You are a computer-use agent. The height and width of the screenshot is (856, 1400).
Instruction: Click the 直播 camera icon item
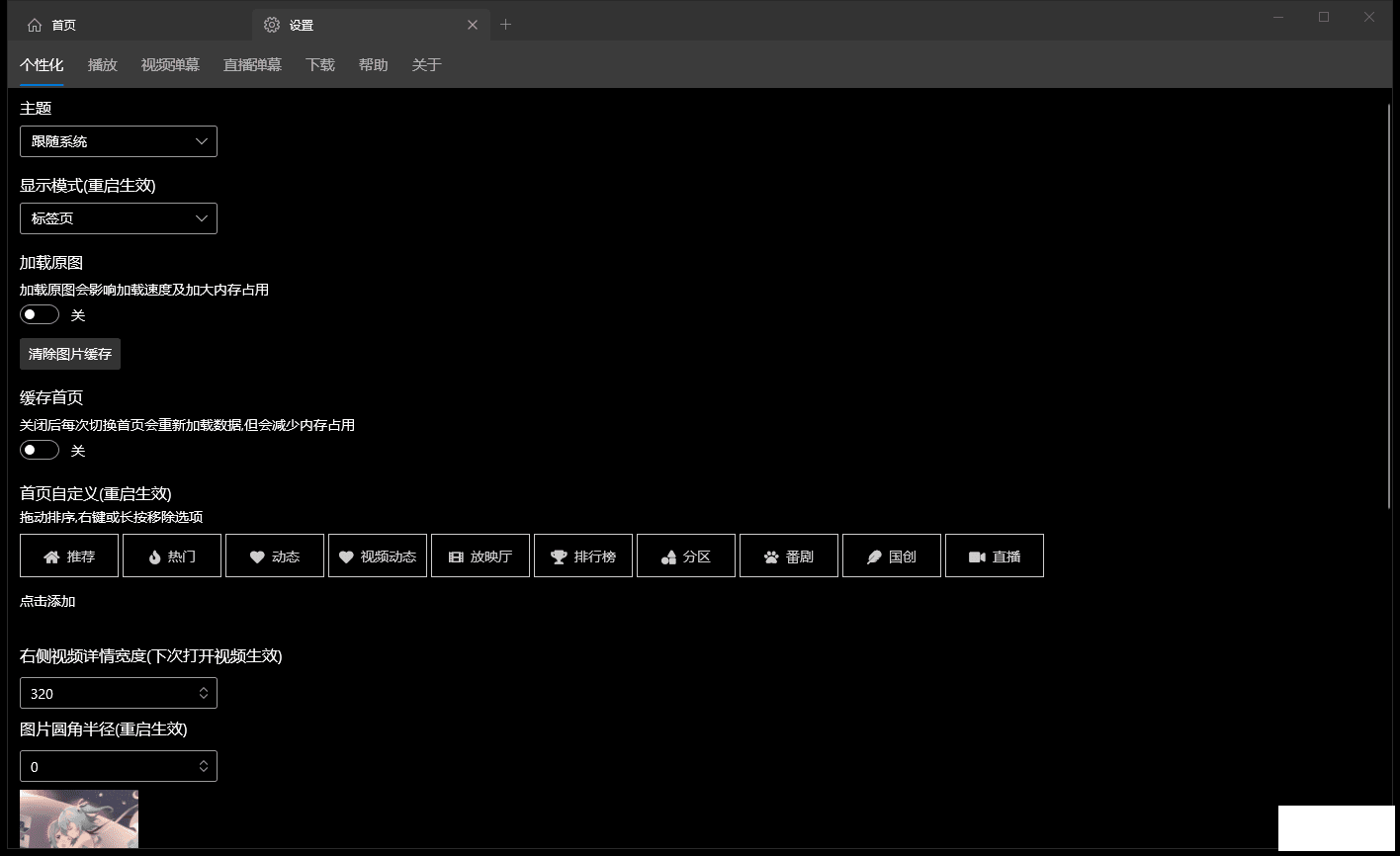pos(995,556)
